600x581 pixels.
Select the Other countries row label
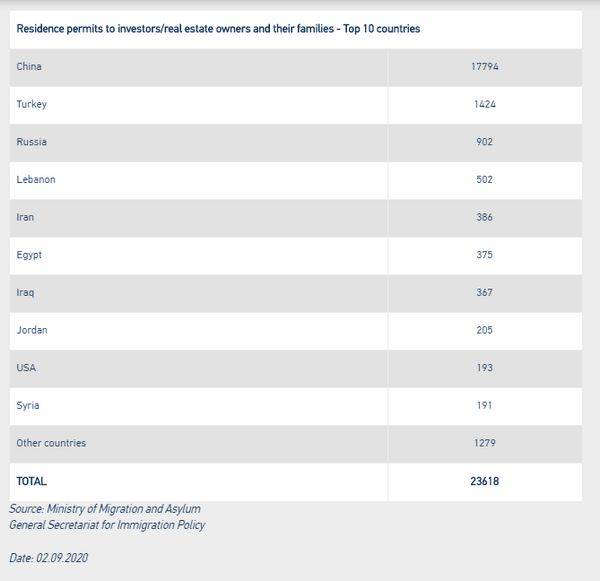51,443
